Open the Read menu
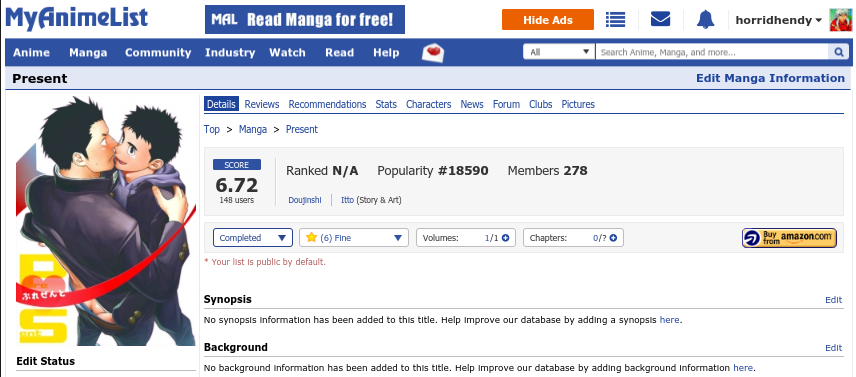The width and height of the screenshot is (856, 377). tap(340, 53)
